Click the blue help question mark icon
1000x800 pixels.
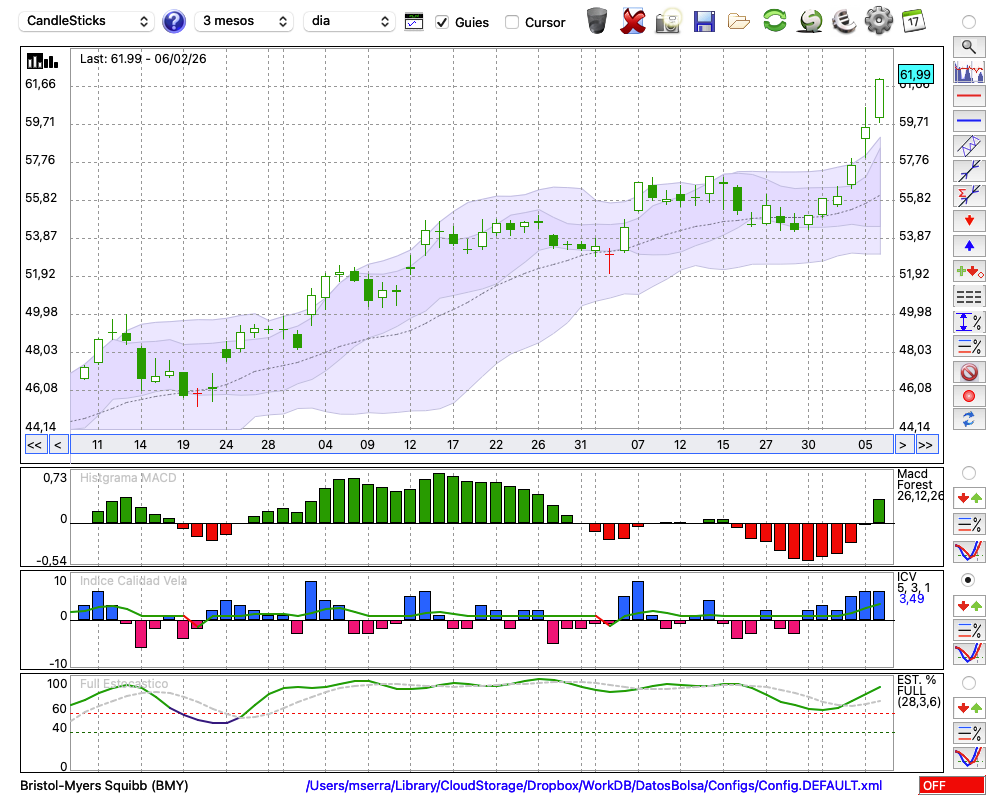173,22
